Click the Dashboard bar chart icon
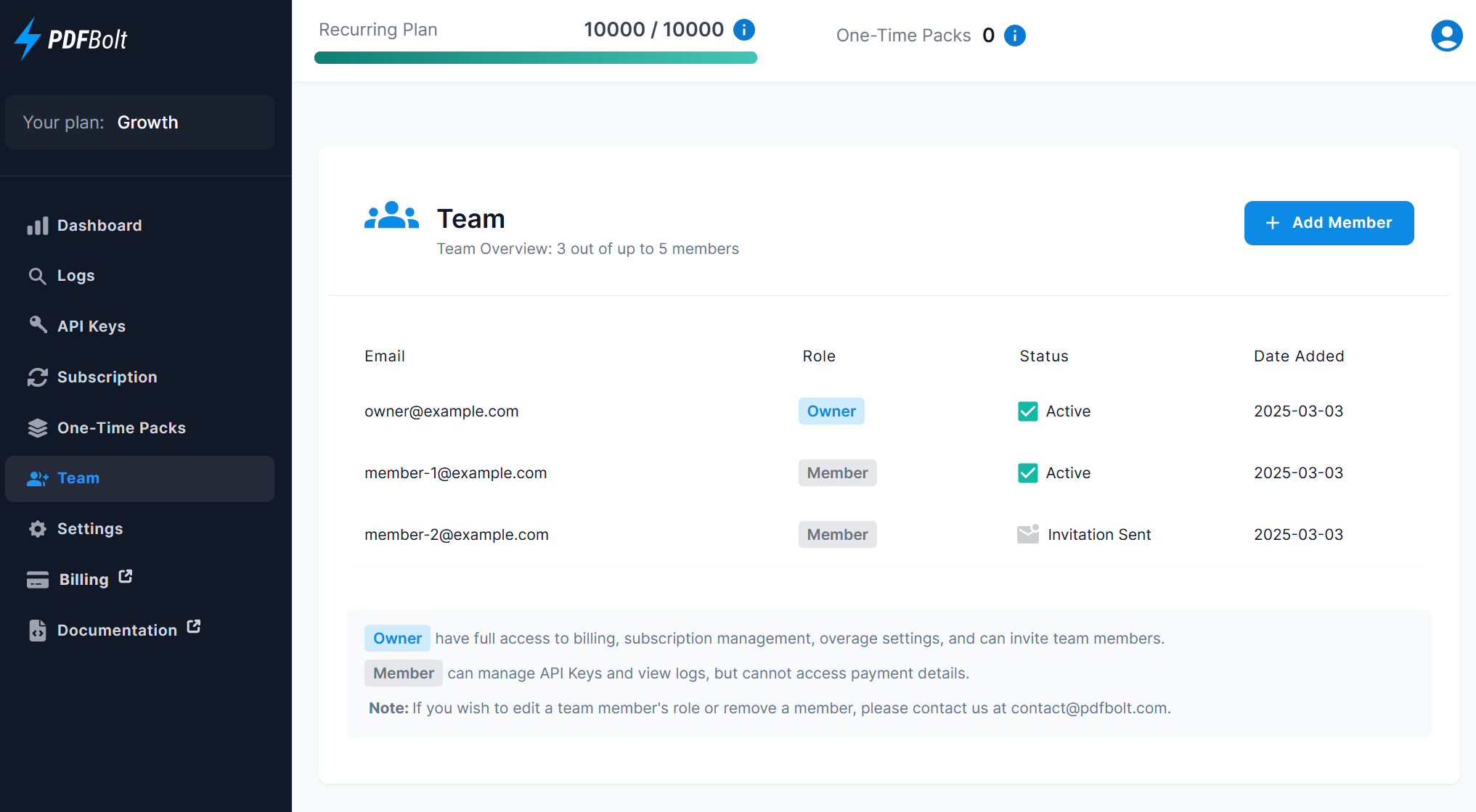Viewport: 1476px width, 812px height. [38, 226]
